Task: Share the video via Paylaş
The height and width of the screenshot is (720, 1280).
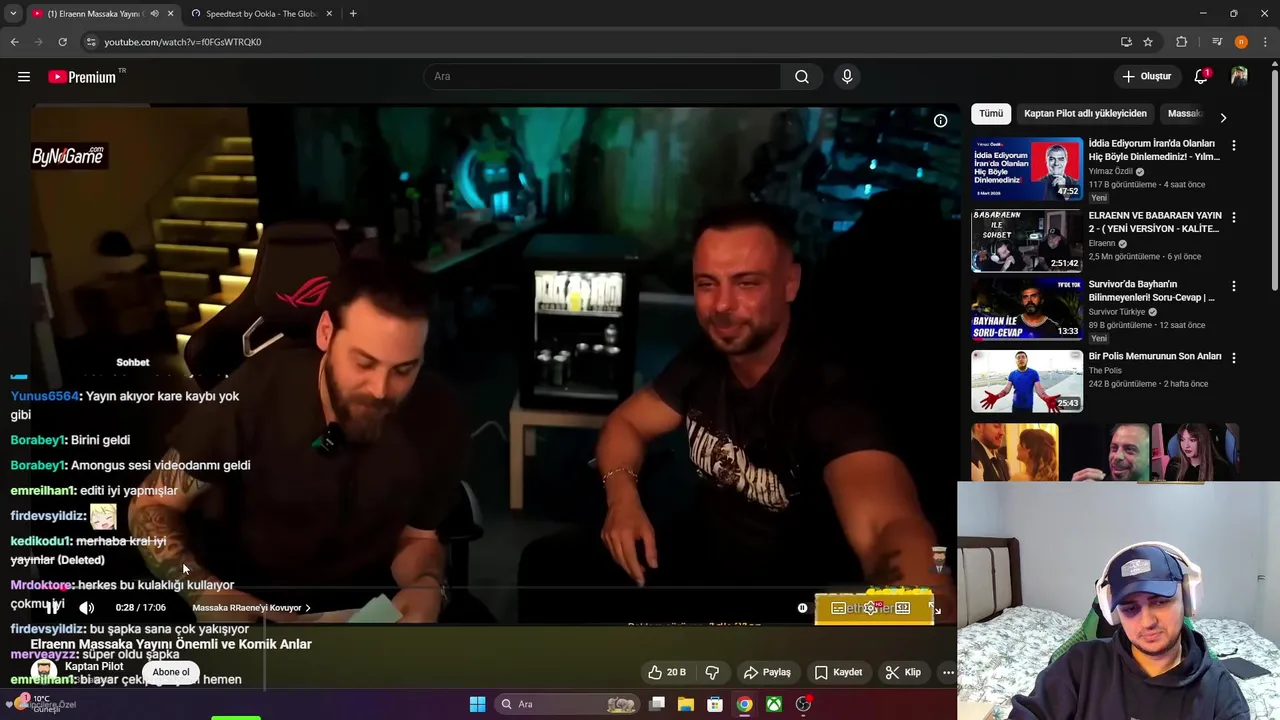Action: point(767,672)
